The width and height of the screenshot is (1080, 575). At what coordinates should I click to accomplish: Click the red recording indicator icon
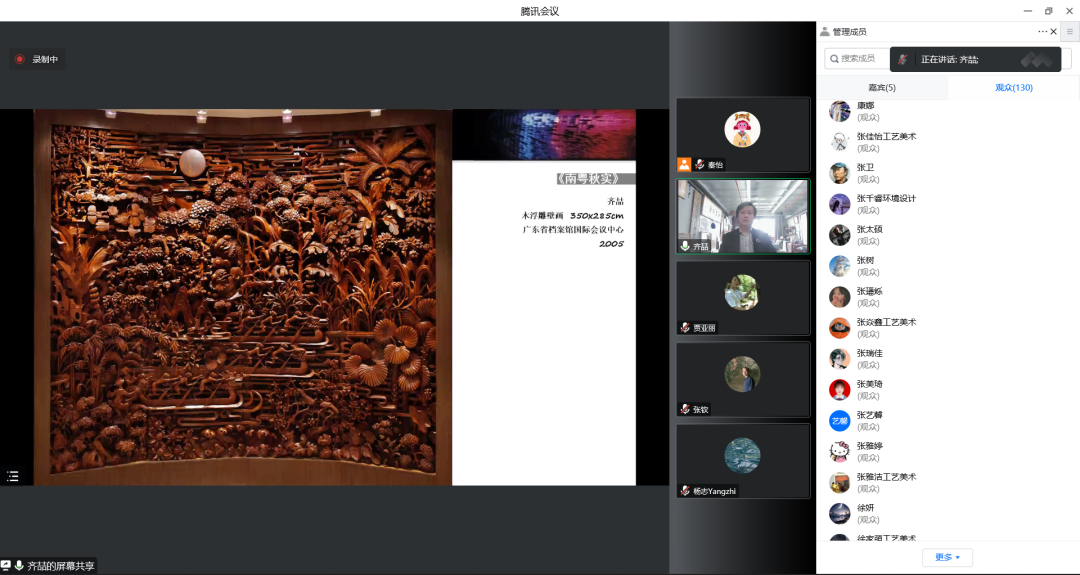point(19,59)
